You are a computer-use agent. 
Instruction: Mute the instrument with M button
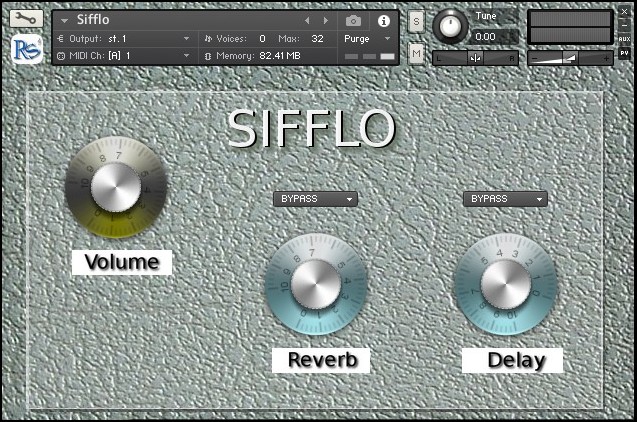pyautogui.click(x=416, y=54)
